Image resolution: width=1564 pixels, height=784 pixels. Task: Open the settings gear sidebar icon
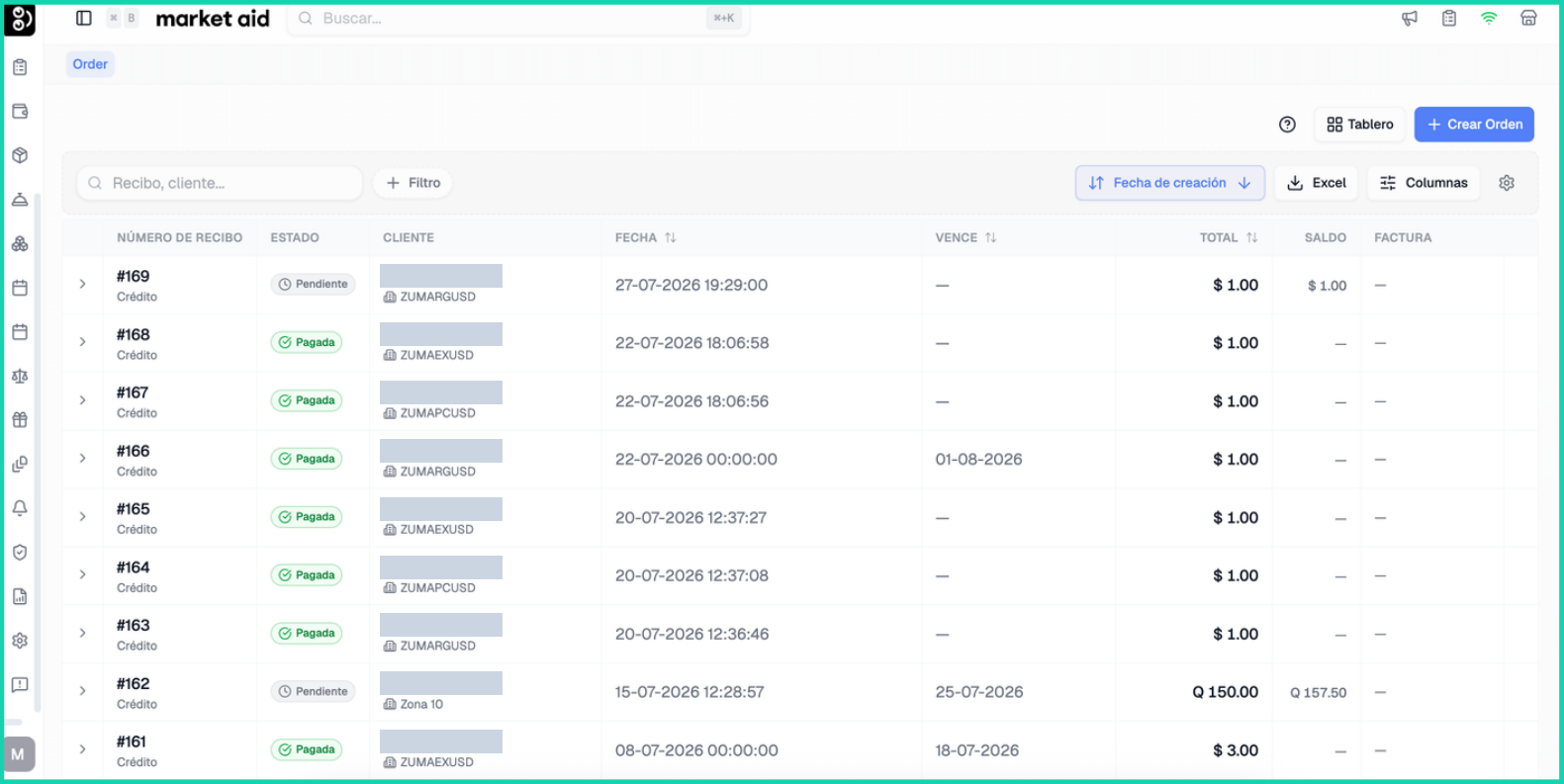point(20,641)
